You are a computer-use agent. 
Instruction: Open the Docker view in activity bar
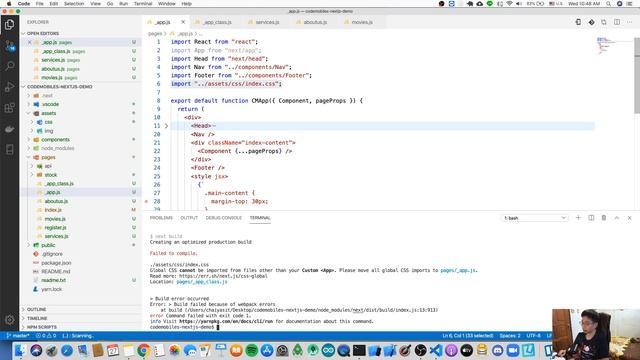tap(9, 129)
